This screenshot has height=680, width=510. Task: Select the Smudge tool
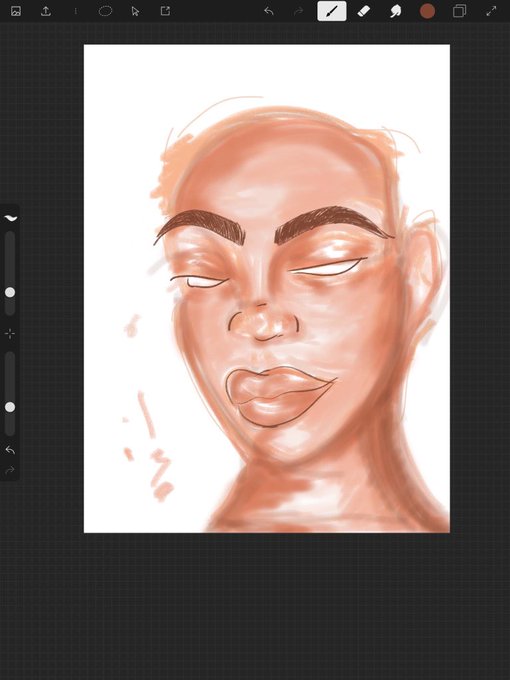[396, 11]
